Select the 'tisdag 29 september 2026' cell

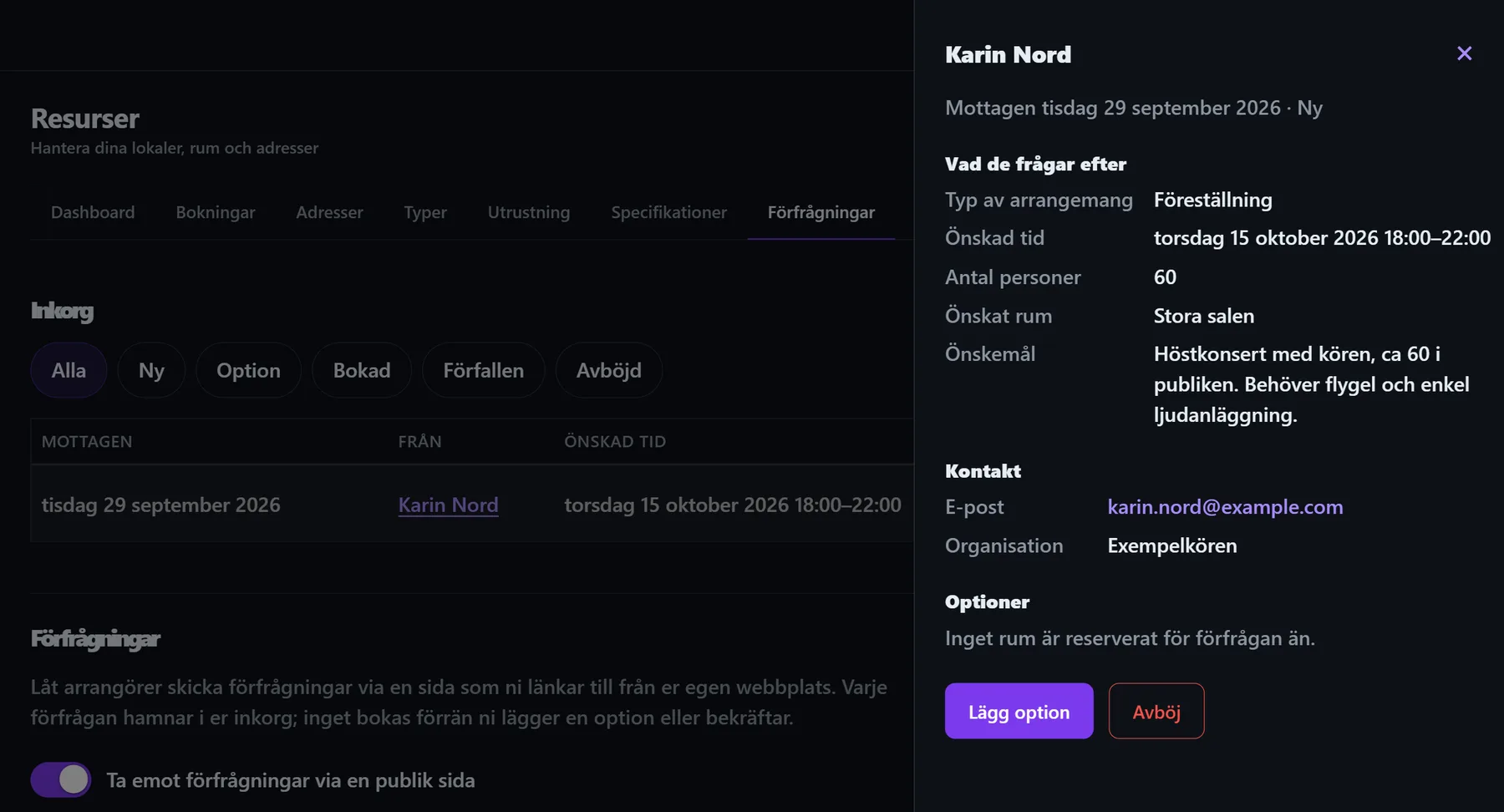point(161,505)
